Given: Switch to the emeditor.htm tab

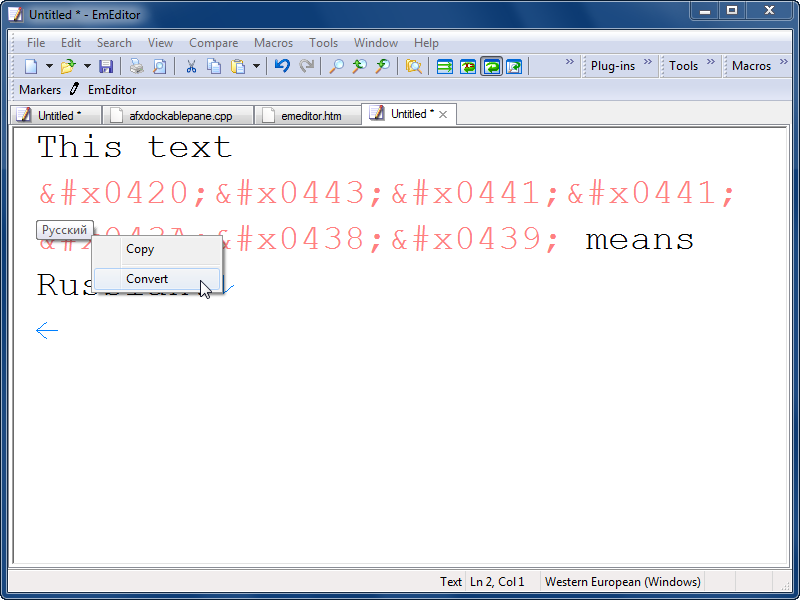Looking at the screenshot, I should pos(308,115).
